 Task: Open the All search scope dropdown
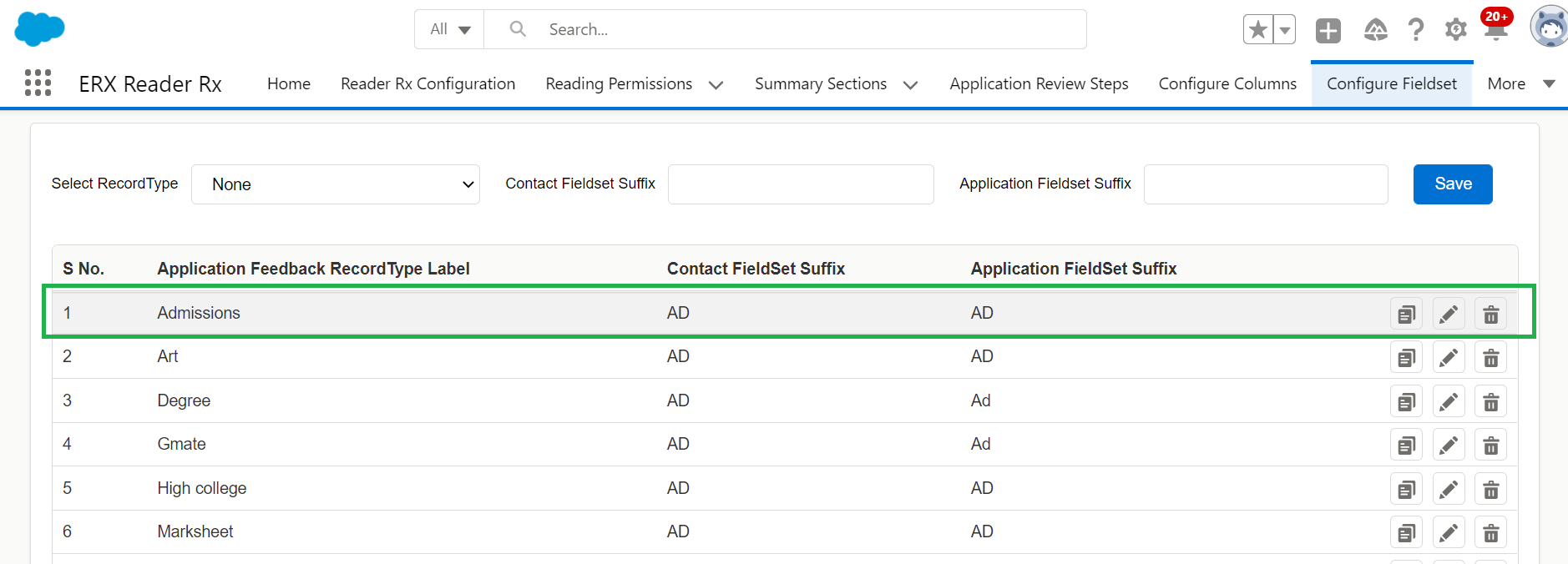pyautogui.click(x=450, y=30)
